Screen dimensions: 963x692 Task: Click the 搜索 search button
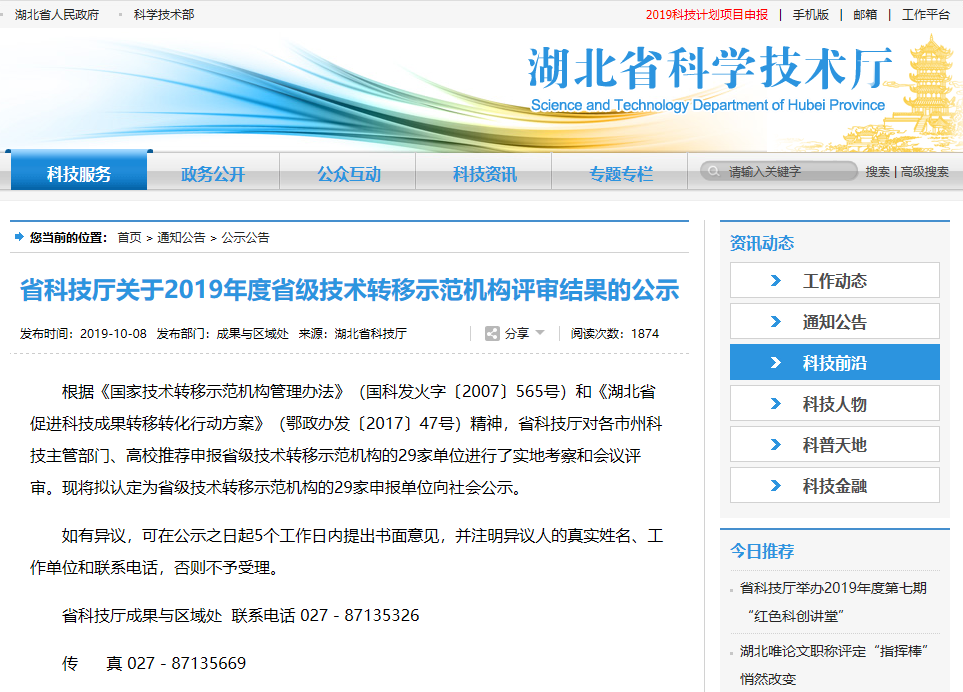(x=877, y=172)
